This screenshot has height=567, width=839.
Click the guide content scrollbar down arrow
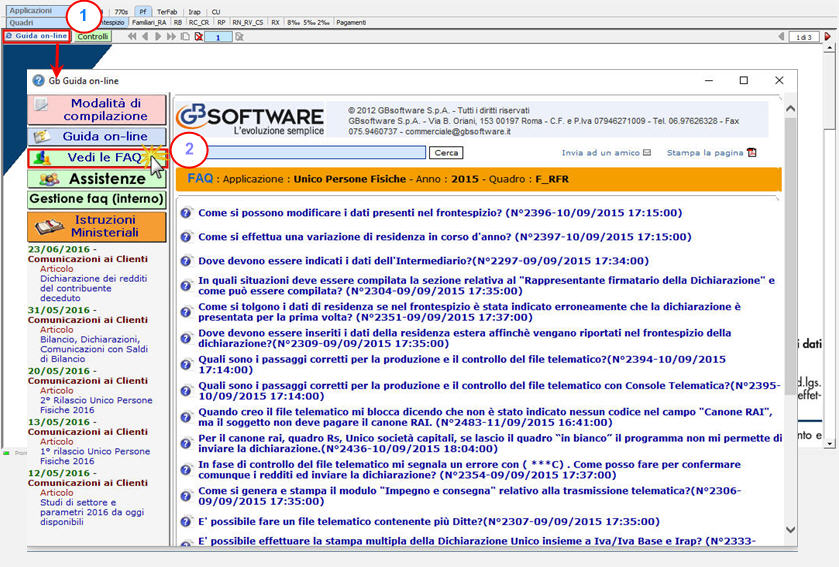[791, 530]
